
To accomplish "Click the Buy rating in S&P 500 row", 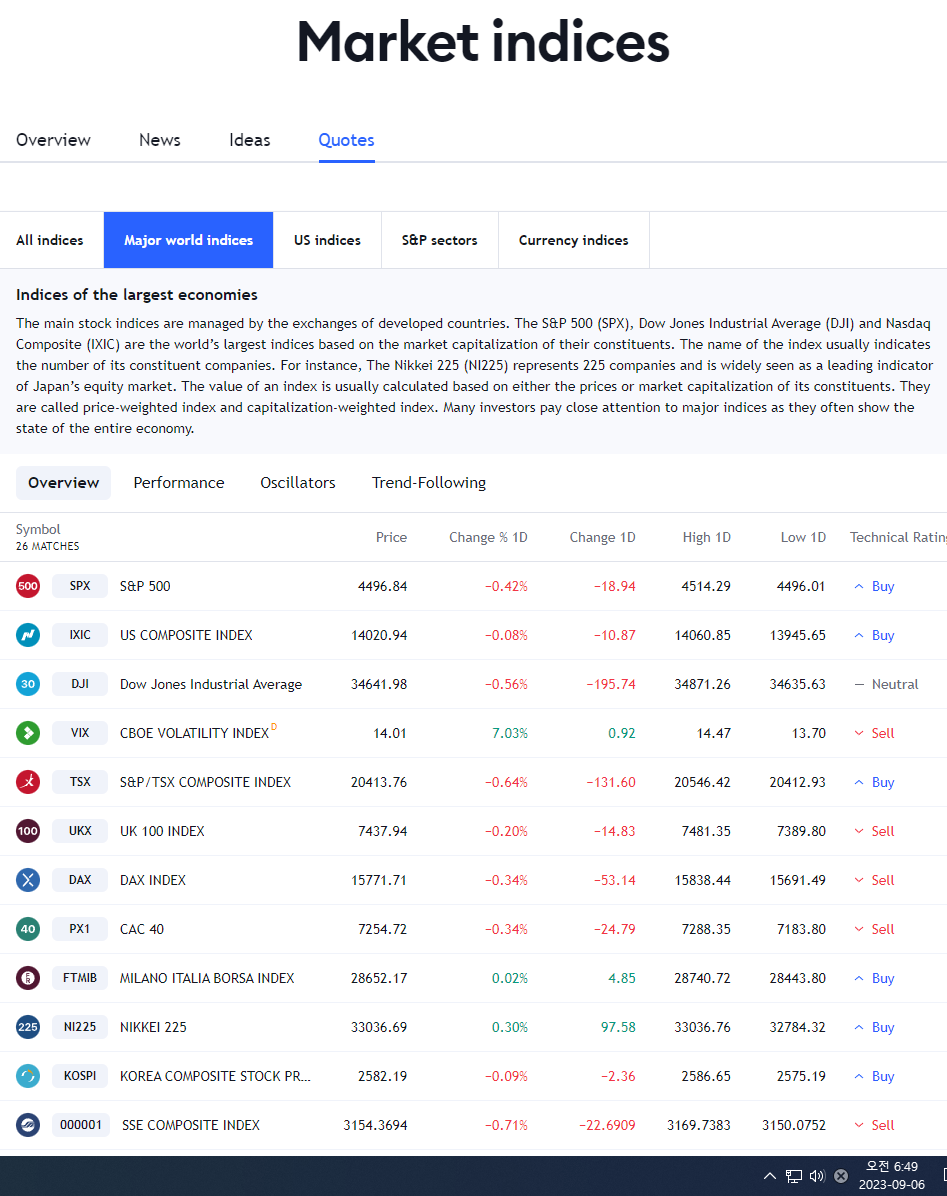I will click(x=874, y=587).
